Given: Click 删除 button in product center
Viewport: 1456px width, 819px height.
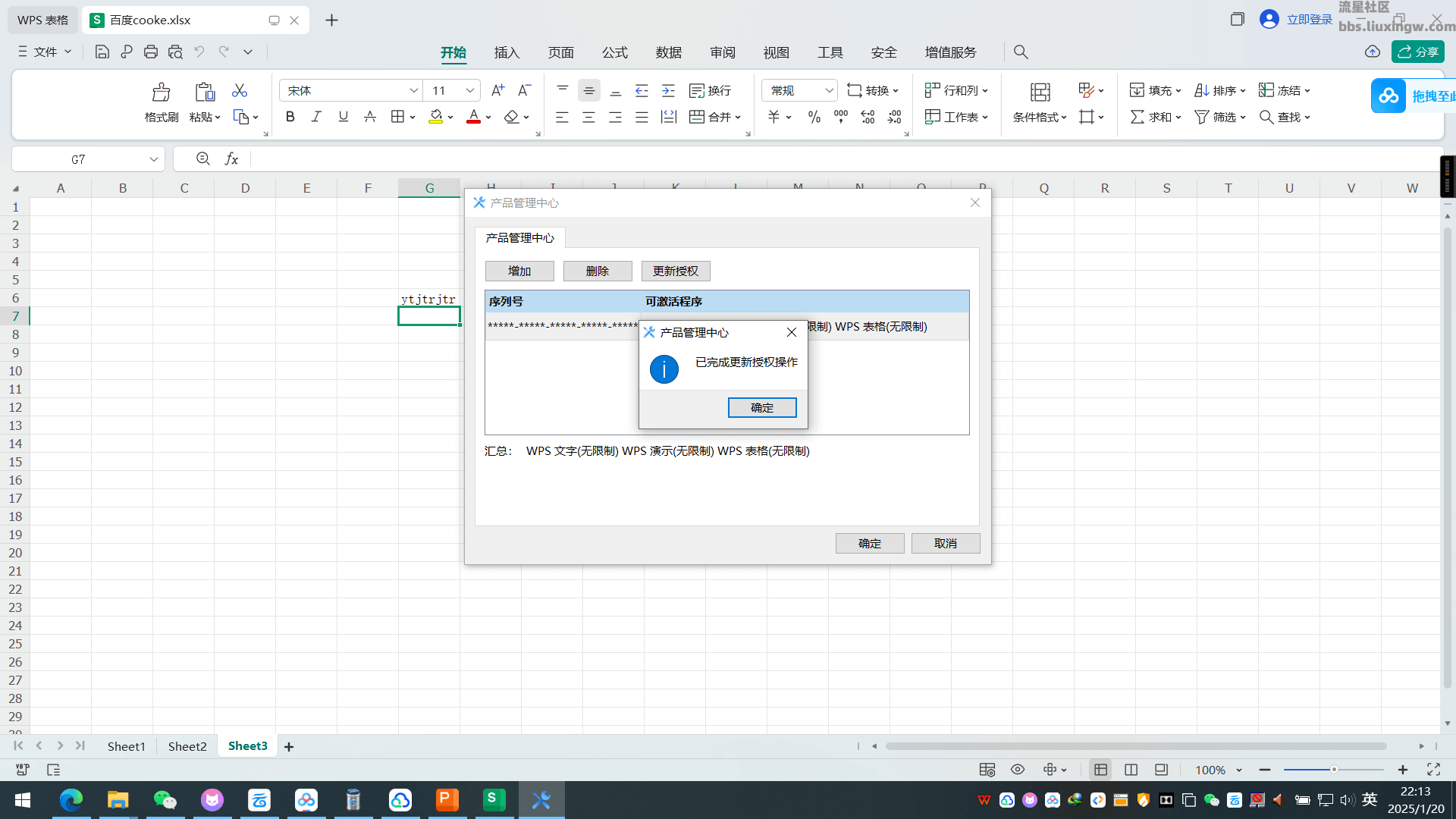Looking at the screenshot, I should click(598, 271).
